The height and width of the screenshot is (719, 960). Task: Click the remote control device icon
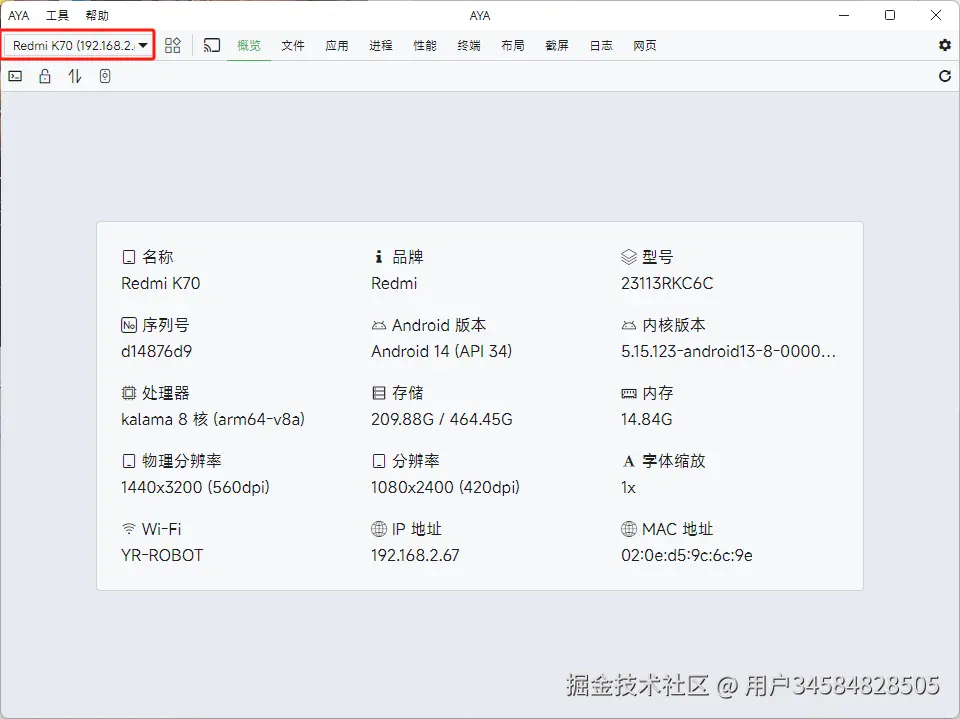[x=105, y=76]
